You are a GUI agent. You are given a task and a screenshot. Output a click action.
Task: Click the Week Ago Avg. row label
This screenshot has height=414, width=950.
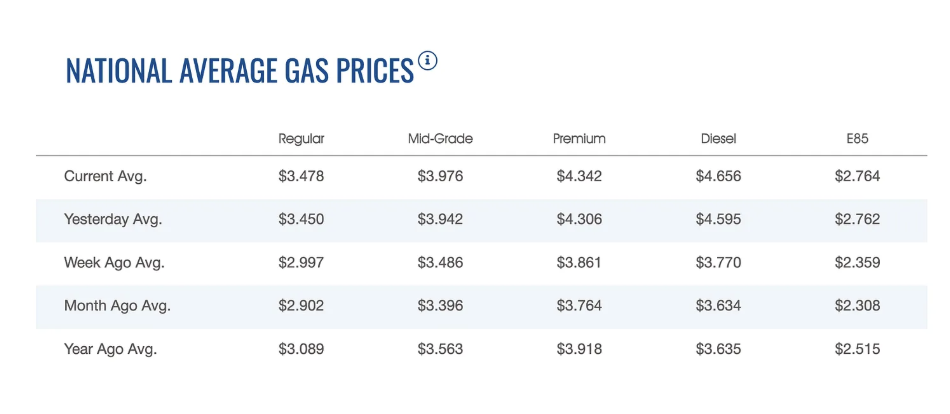115,263
